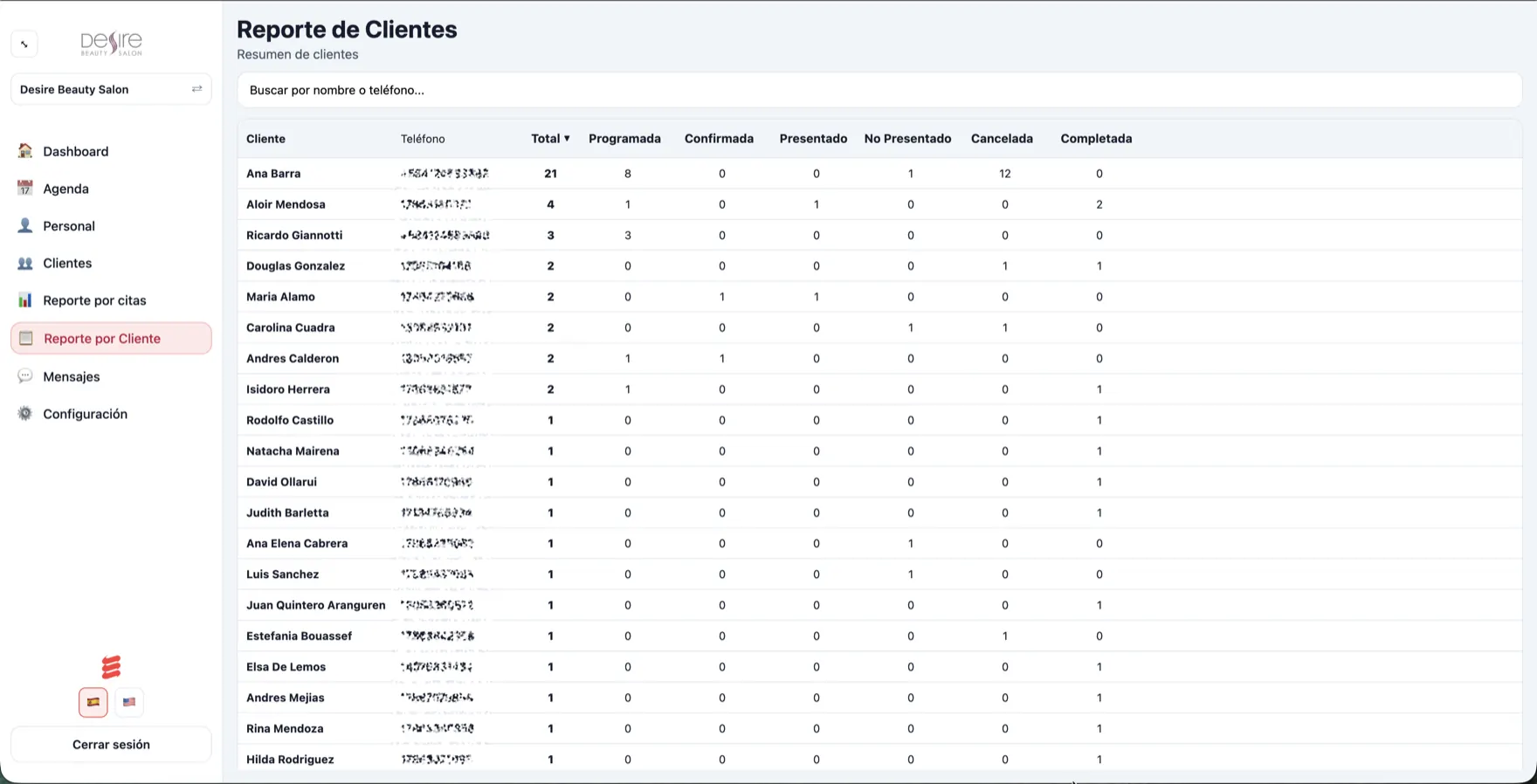Switch language to US English flag
The height and width of the screenshot is (784, 1537).
coord(129,702)
